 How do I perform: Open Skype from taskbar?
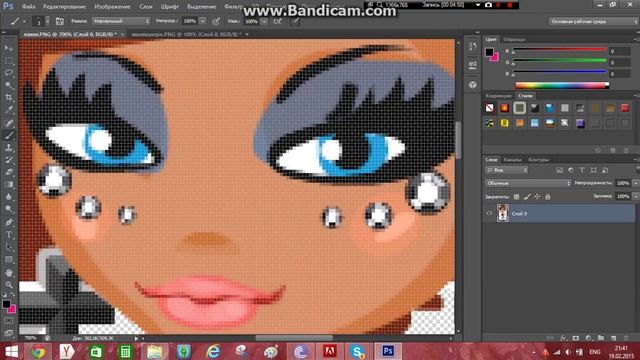pos(358,351)
